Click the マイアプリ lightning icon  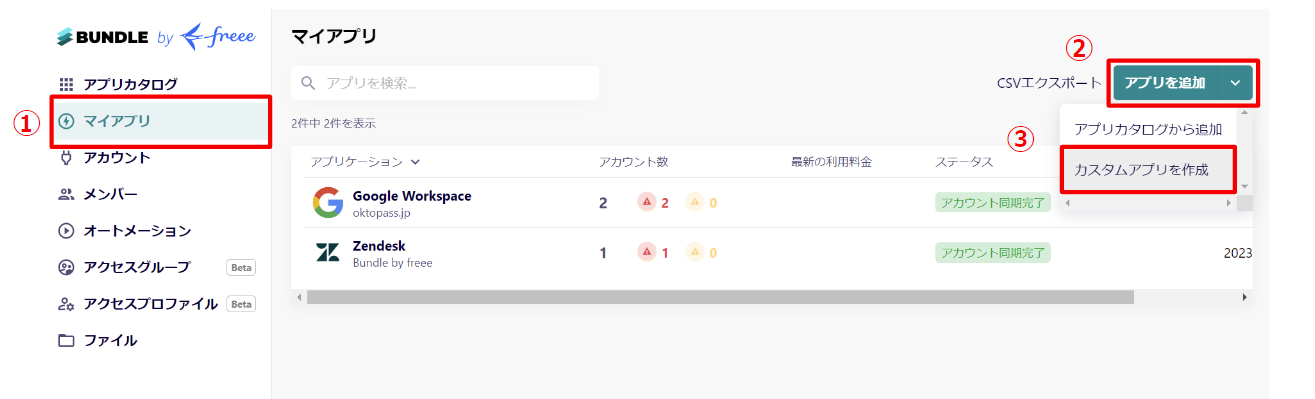[x=67, y=121]
